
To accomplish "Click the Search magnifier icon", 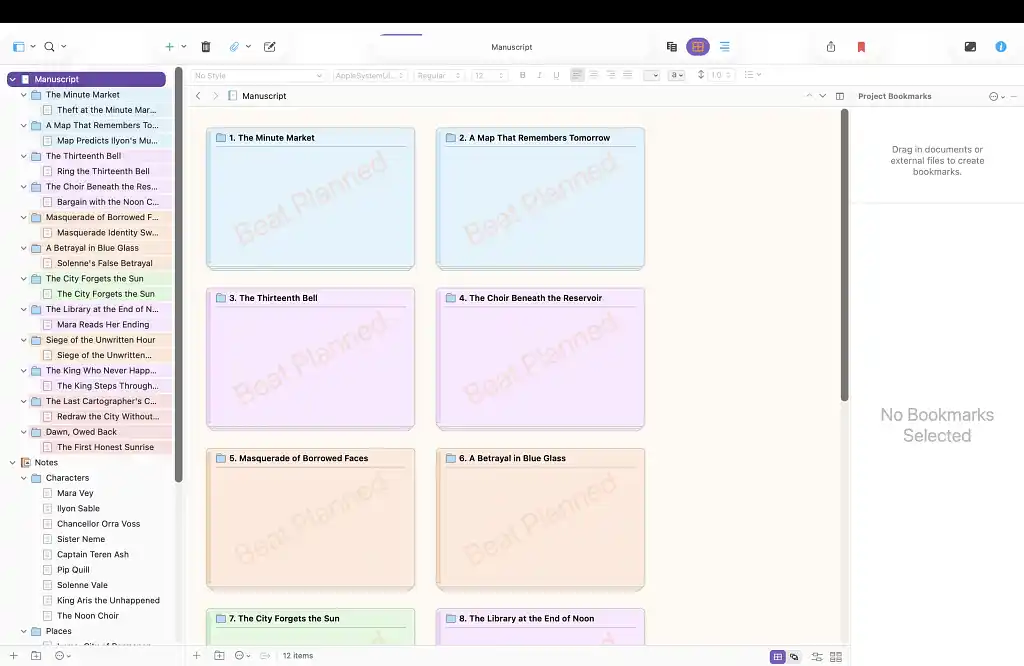I will tap(49, 46).
